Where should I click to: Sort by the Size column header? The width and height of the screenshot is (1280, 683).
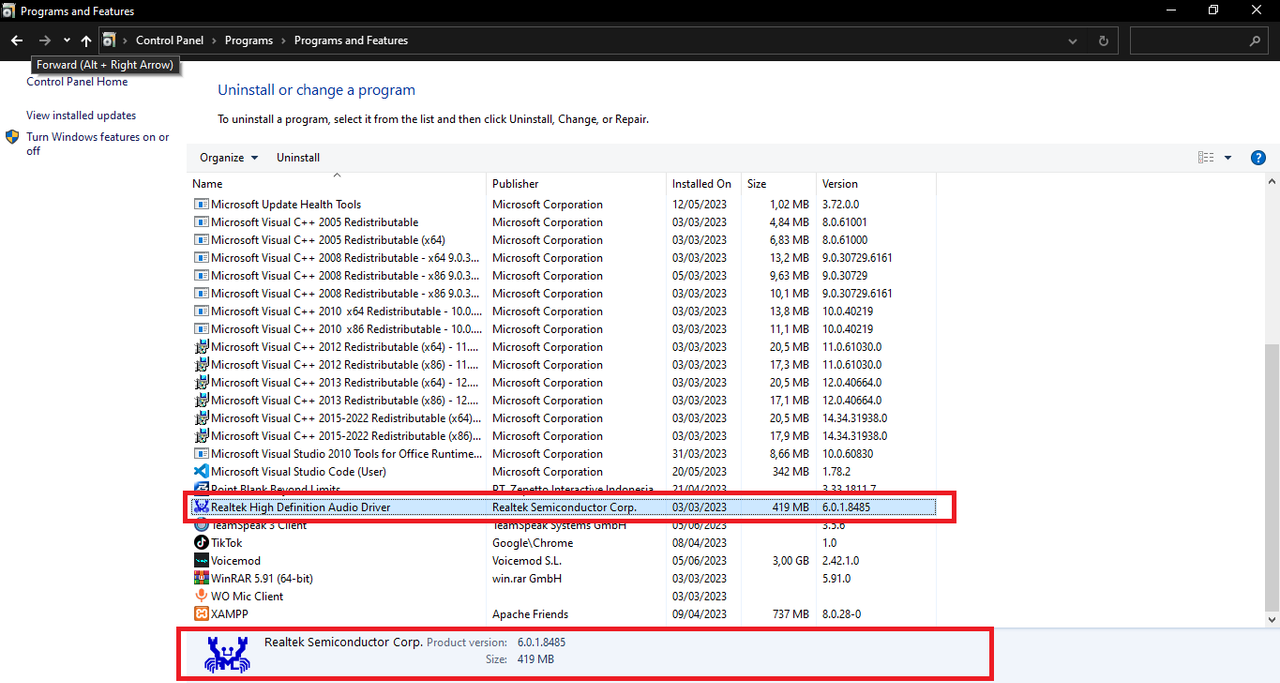779,184
